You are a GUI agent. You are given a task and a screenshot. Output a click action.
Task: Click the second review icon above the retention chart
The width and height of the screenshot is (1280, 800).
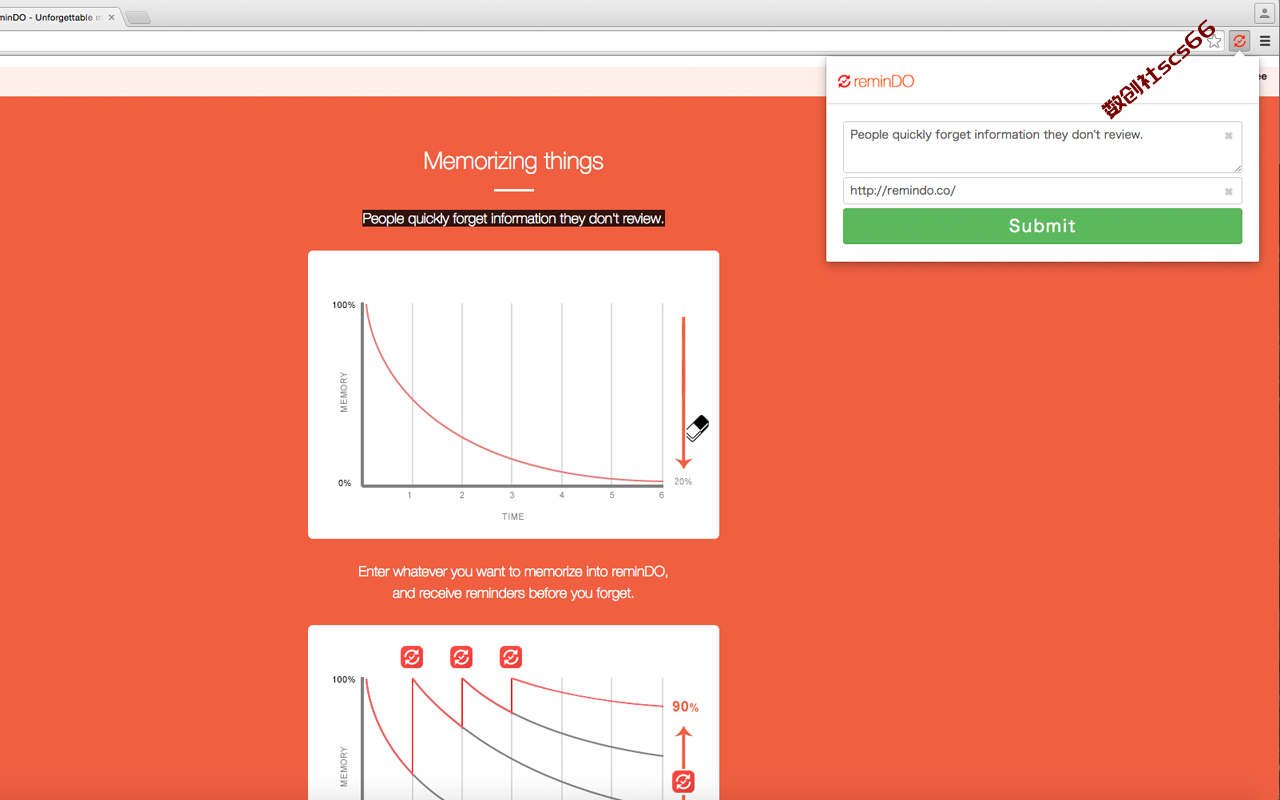coord(461,657)
